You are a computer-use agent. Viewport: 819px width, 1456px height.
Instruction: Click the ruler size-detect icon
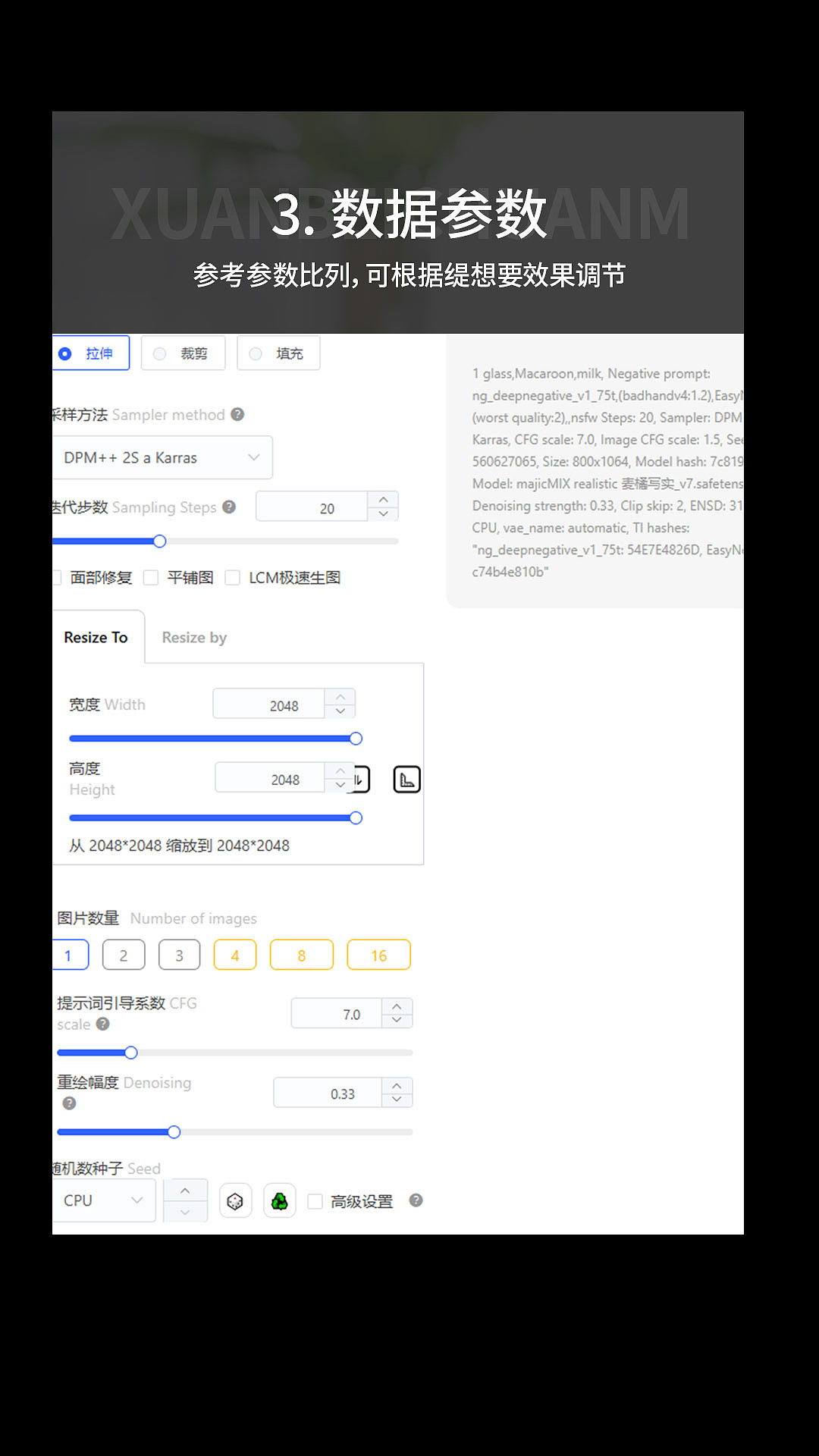(x=407, y=780)
